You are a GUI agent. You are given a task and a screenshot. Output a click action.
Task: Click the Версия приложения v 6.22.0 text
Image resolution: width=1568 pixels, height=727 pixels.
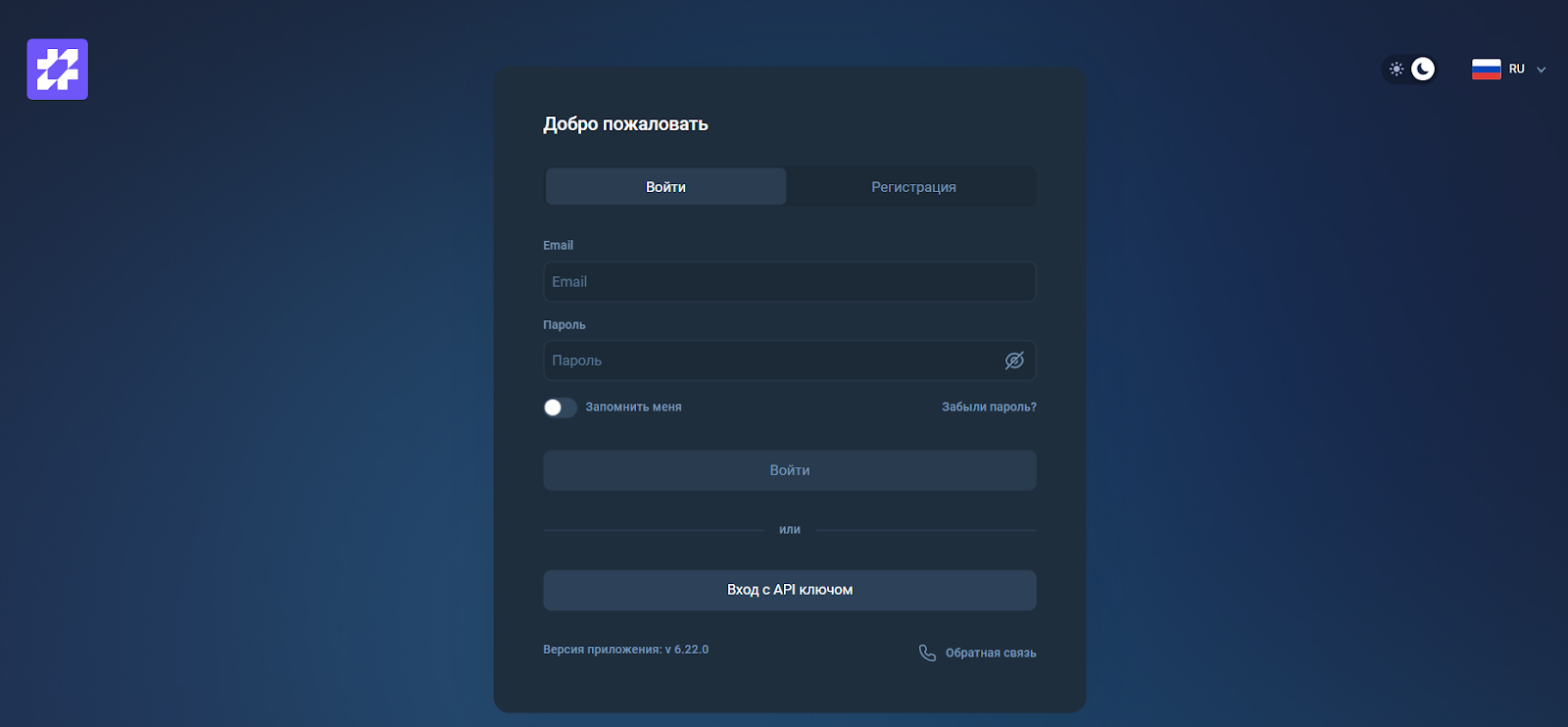625,650
